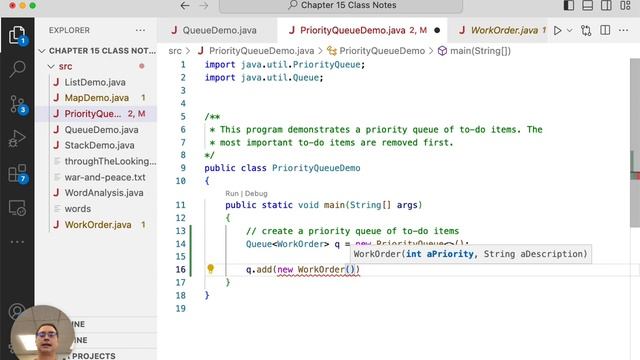Toggle secondary side bar layout icon

606,5
